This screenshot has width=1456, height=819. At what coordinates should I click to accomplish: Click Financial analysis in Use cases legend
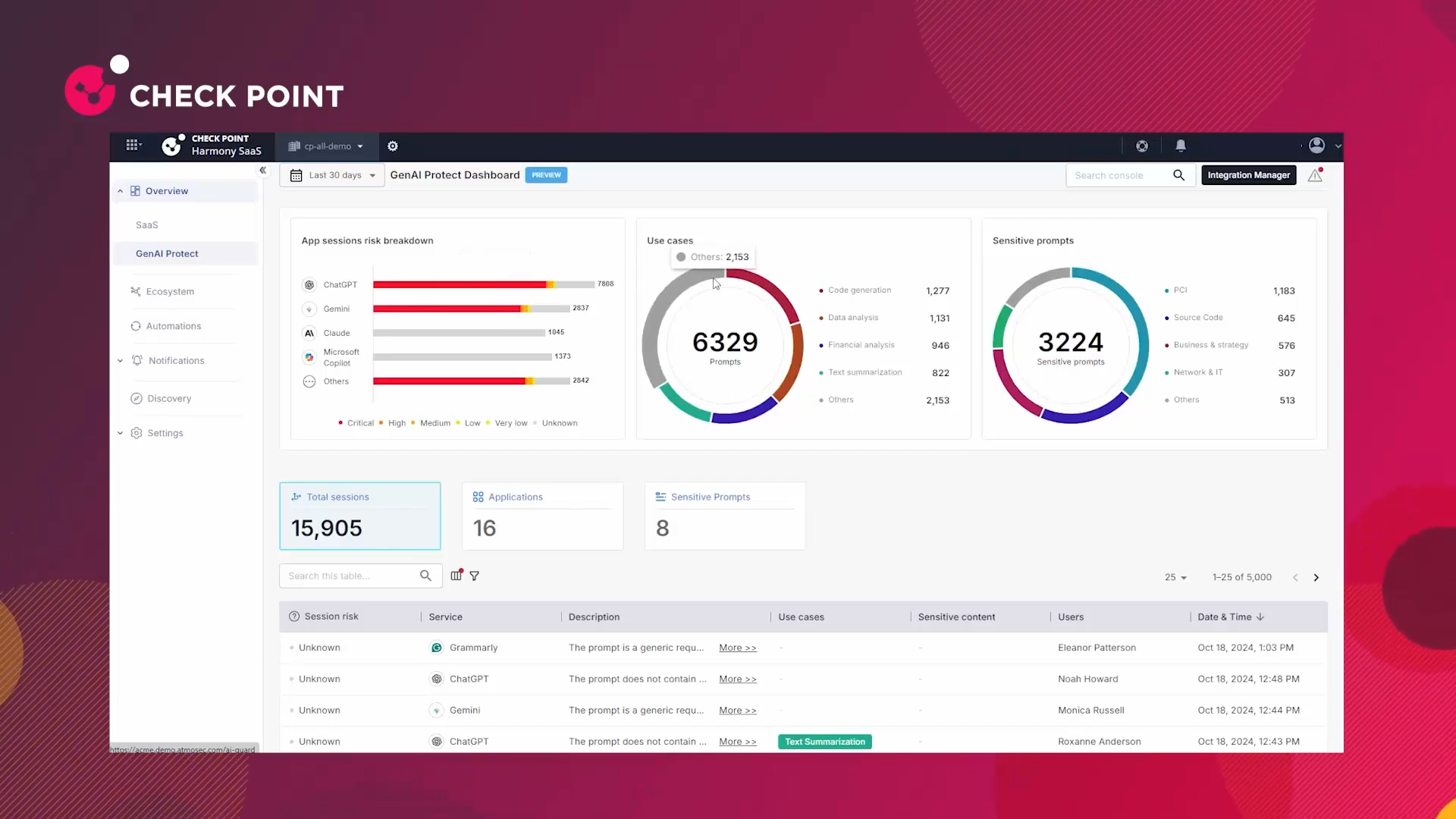tap(861, 345)
